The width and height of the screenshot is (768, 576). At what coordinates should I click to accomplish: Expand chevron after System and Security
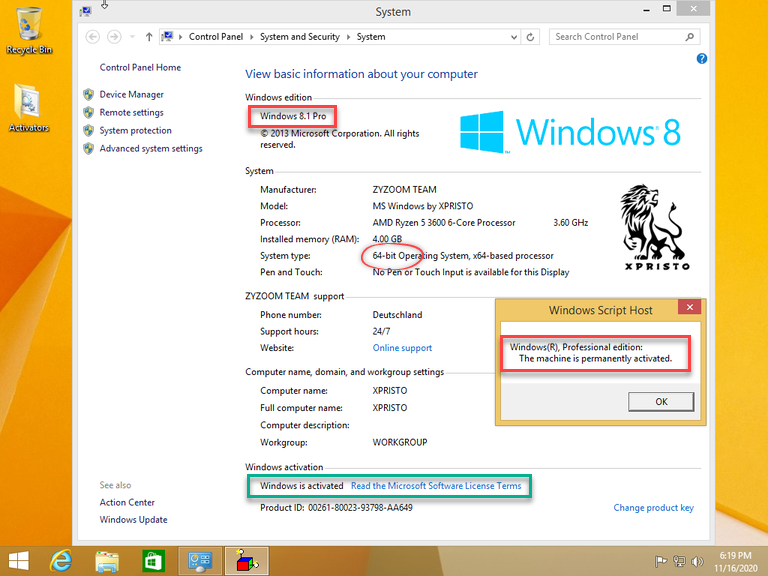coord(348,37)
